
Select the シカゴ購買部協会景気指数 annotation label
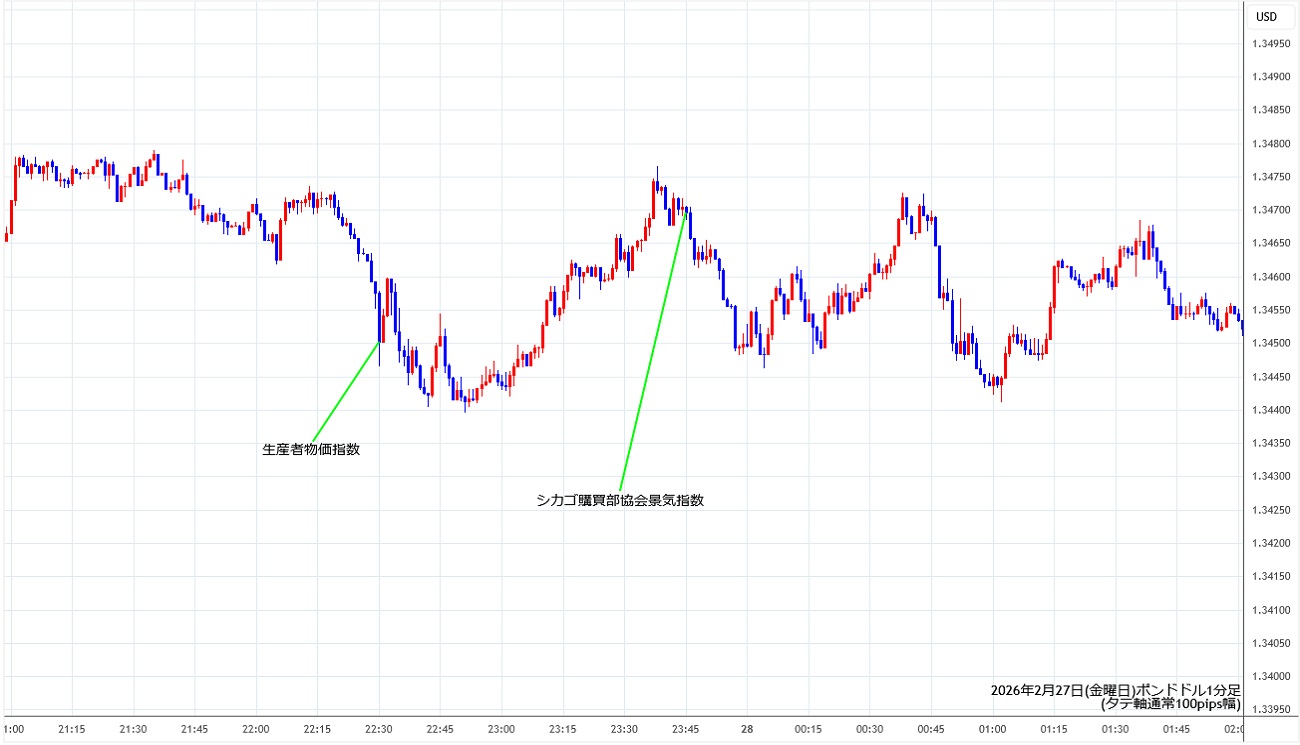pyautogui.click(x=620, y=500)
